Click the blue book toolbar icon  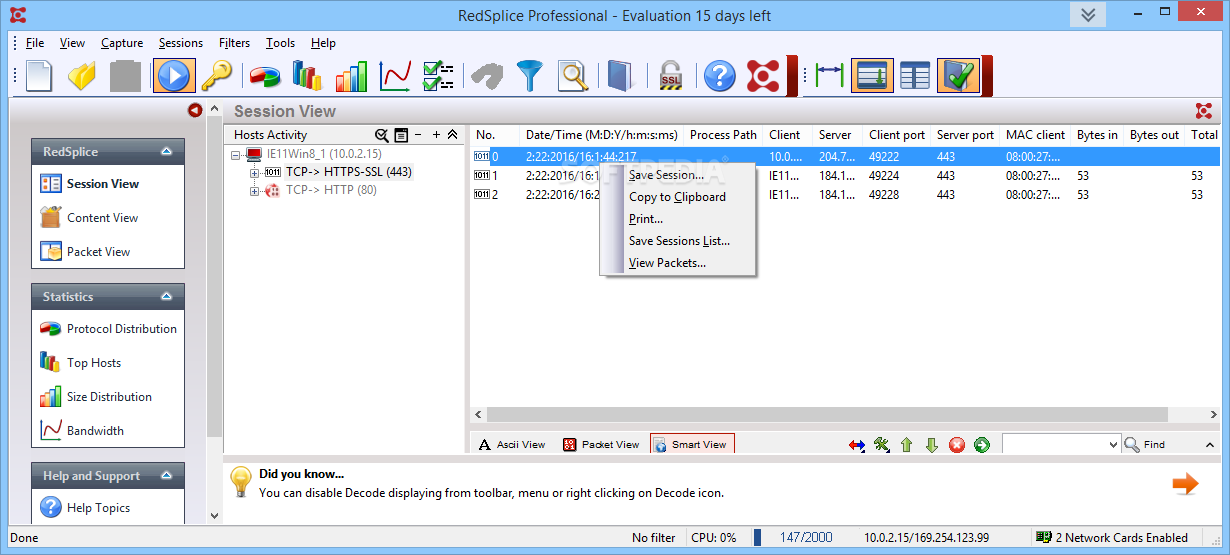click(x=620, y=76)
